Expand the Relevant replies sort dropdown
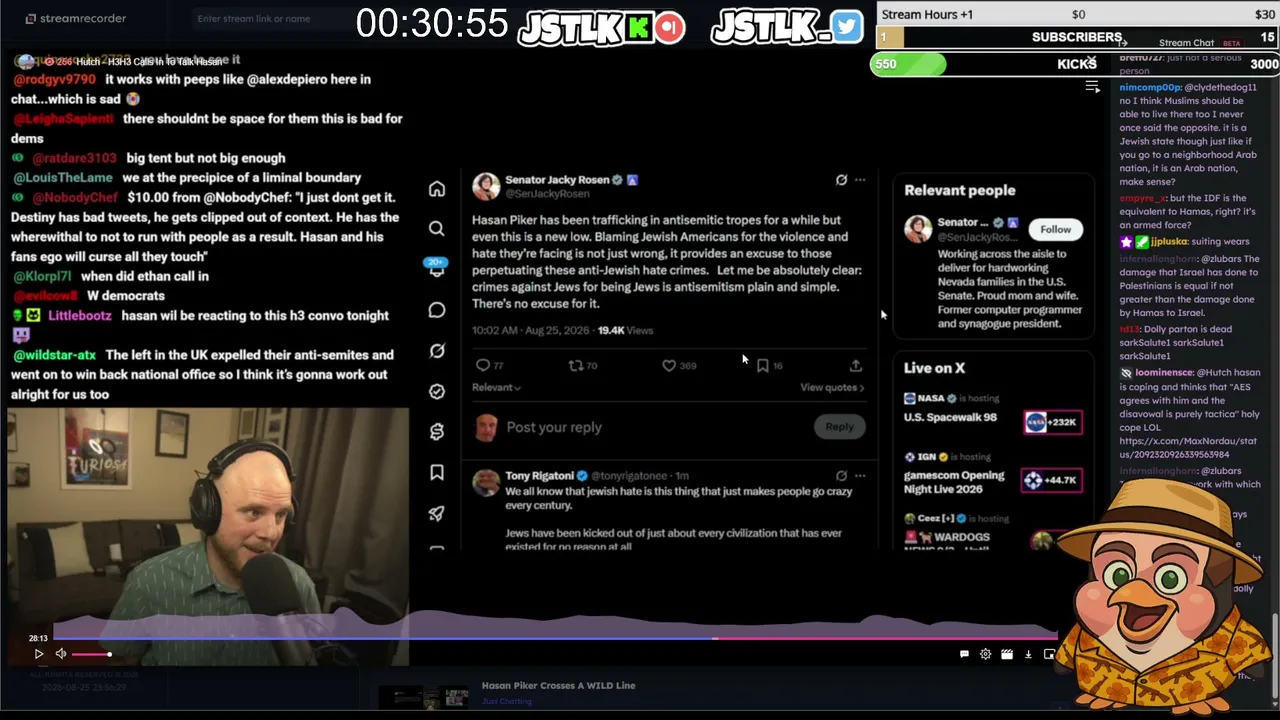This screenshot has height=720, width=1280. [x=496, y=387]
